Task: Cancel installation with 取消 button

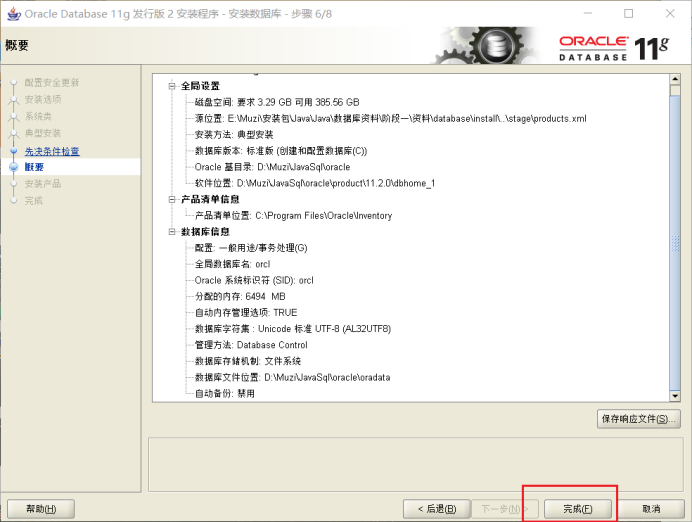Action: coord(651,509)
